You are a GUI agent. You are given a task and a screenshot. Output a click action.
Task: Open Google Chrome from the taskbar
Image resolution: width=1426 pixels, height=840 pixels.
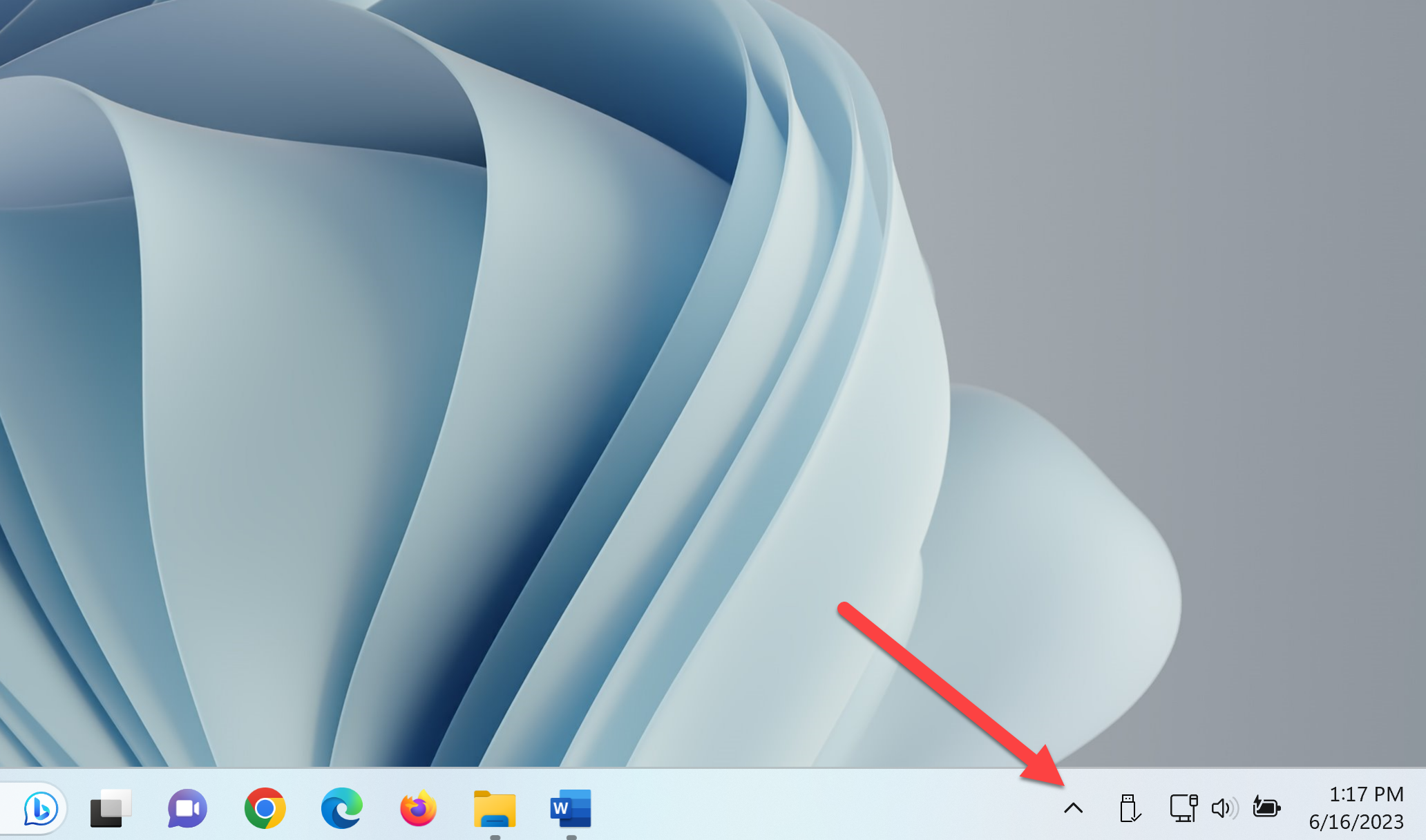(x=265, y=808)
